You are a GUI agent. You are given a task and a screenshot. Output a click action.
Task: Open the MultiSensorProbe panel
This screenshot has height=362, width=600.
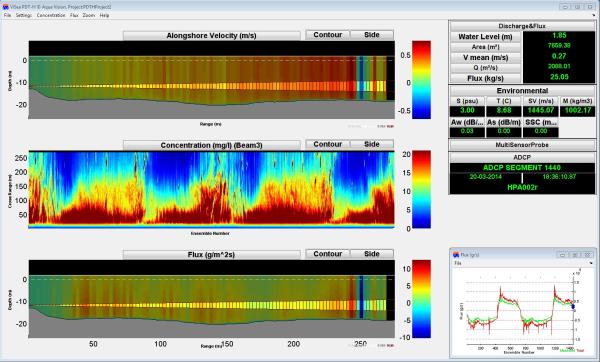pos(522,145)
